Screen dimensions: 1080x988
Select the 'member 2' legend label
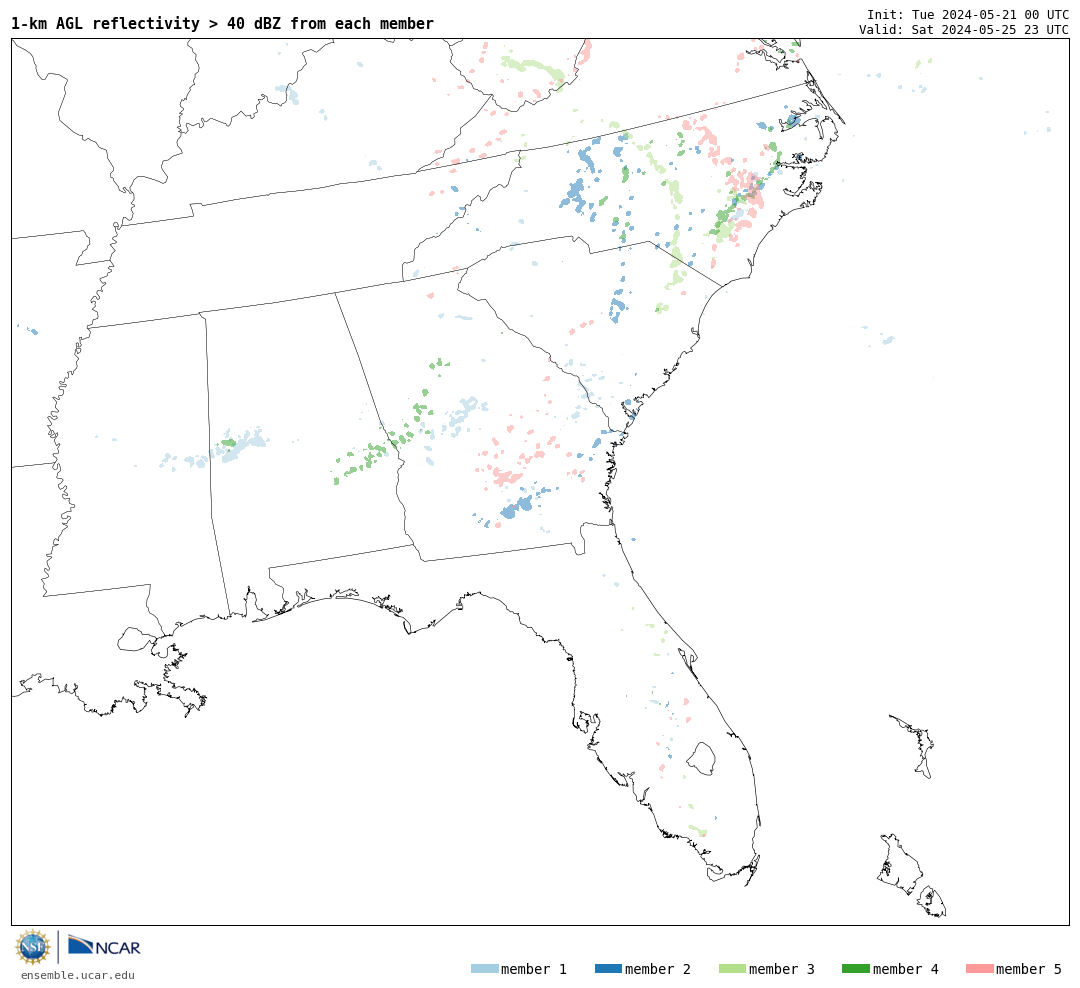coord(658,969)
